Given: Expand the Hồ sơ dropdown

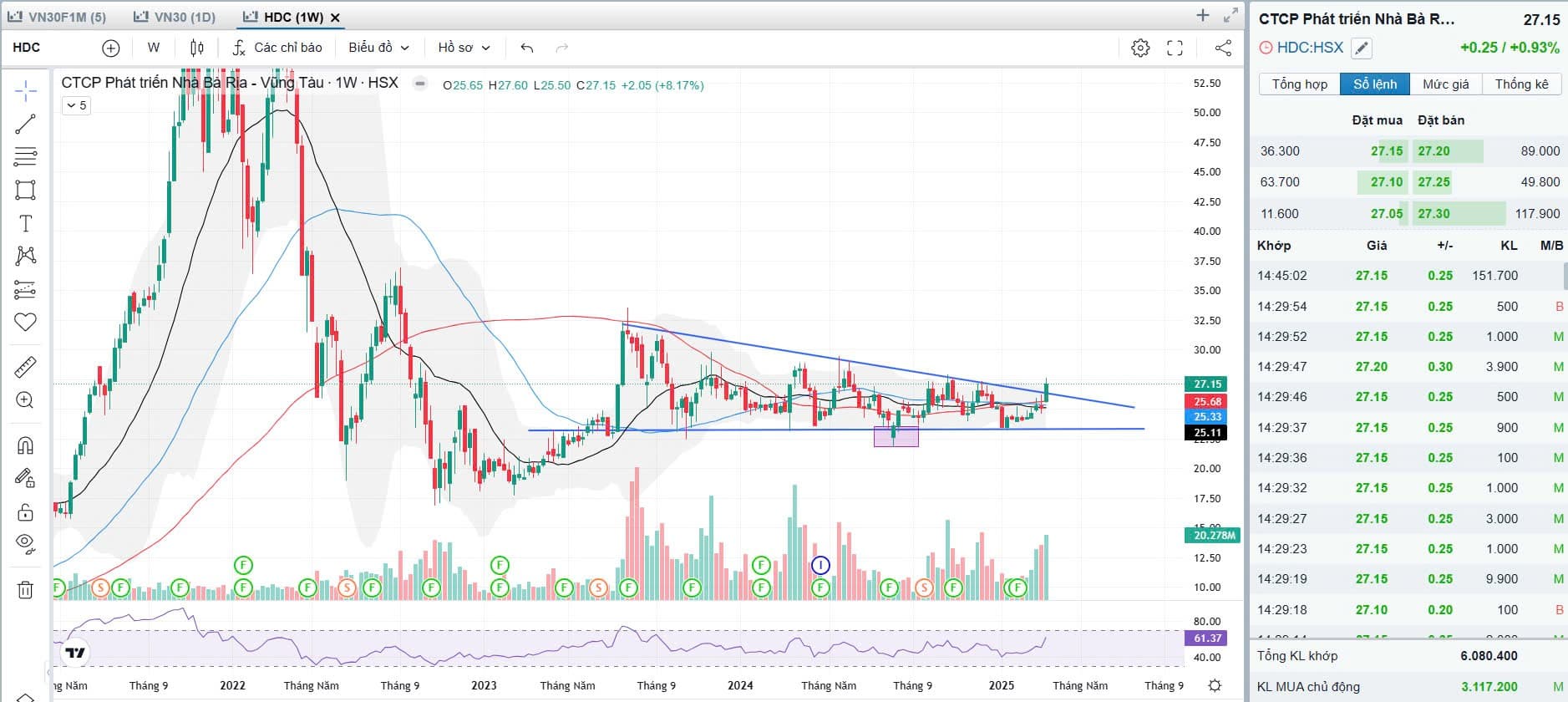Looking at the screenshot, I should (464, 48).
